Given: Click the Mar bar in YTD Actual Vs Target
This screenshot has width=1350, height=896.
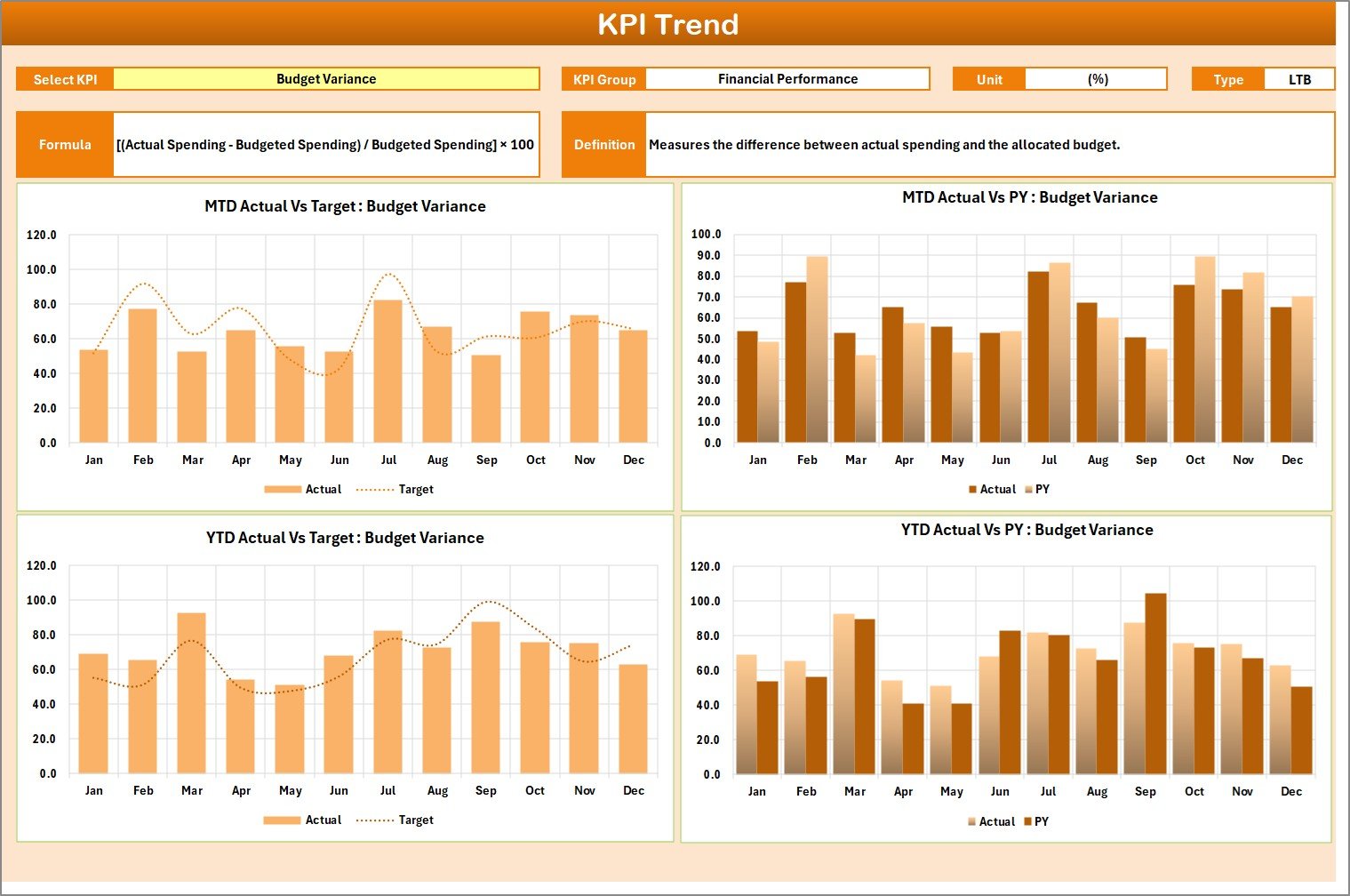Looking at the screenshot, I should pyautogui.click(x=191, y=693).
